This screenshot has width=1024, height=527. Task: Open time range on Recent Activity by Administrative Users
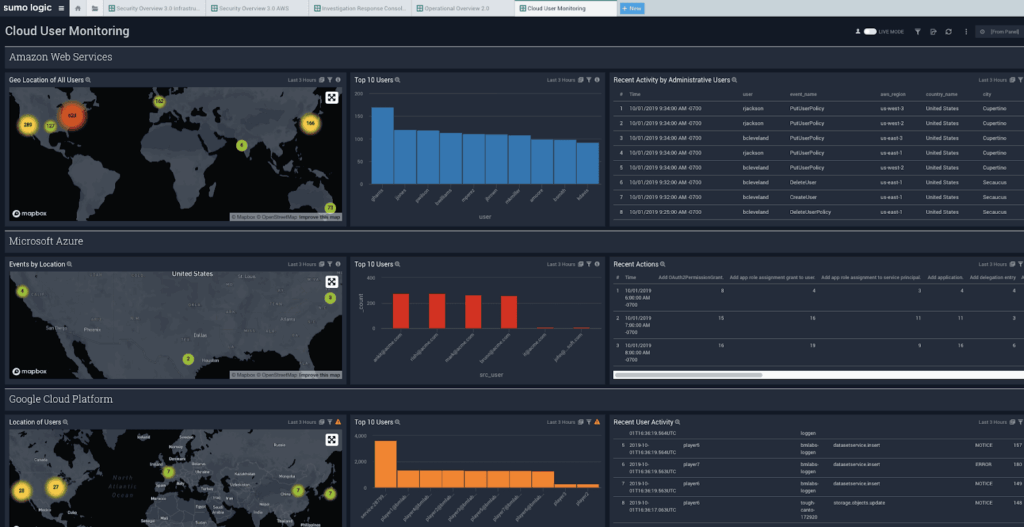click(x=993, y=80)
